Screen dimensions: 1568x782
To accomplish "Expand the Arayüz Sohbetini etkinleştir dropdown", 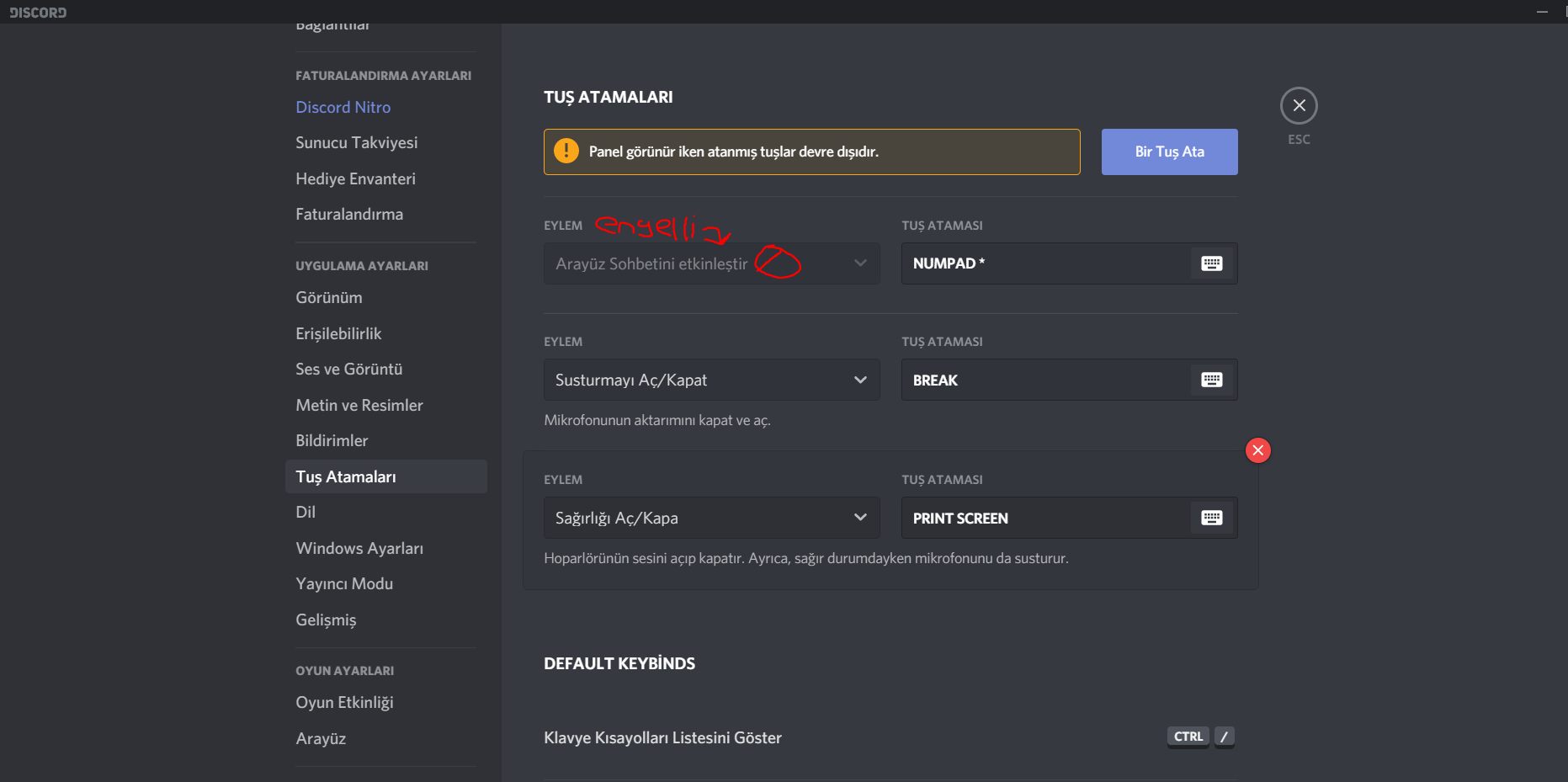I will coord(859,263).
